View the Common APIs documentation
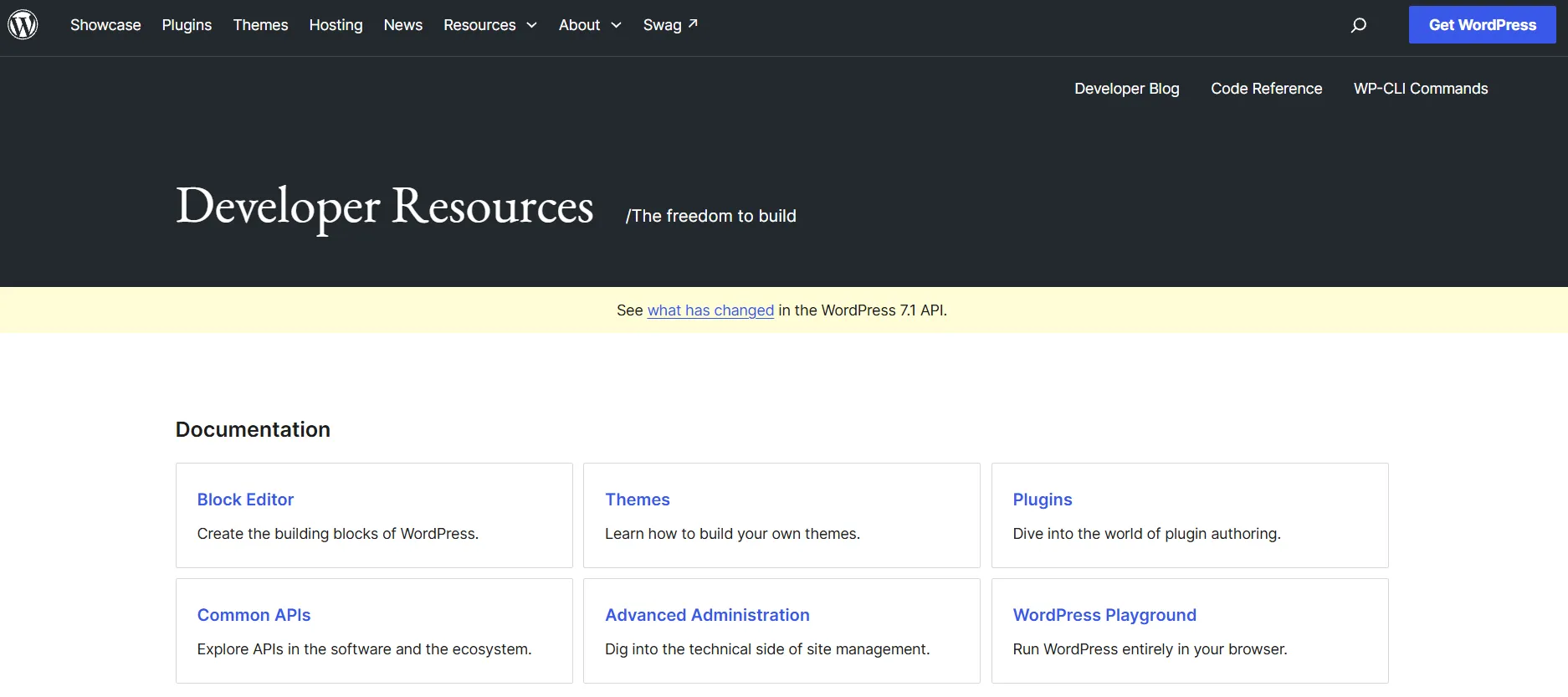 pyautogui.click(x=254, y=615)
